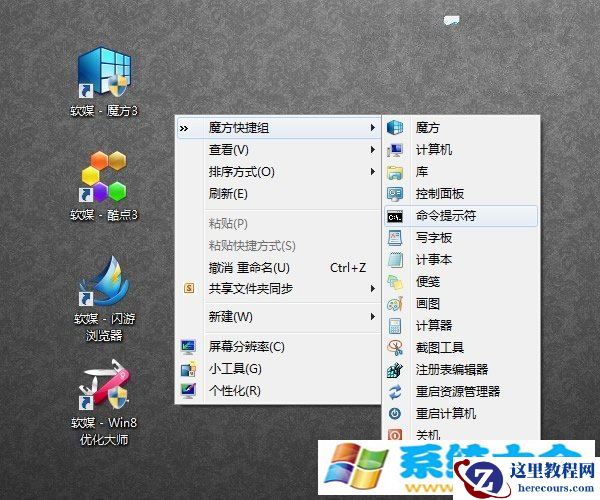Expand the 查看(V) submenu arrow
This screenshot has height=500, width=600.
(x=372, y=150)
